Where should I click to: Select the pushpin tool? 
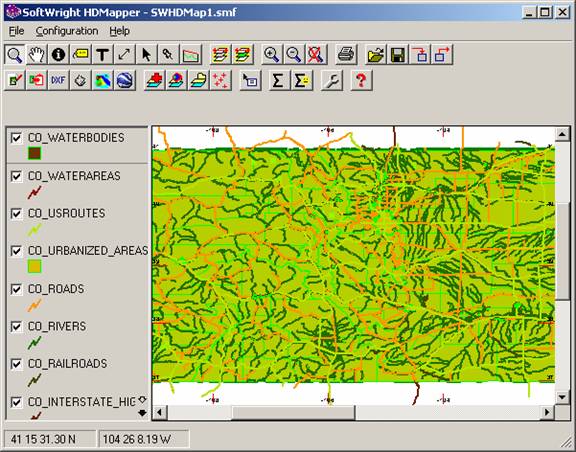tap(168, 55)
